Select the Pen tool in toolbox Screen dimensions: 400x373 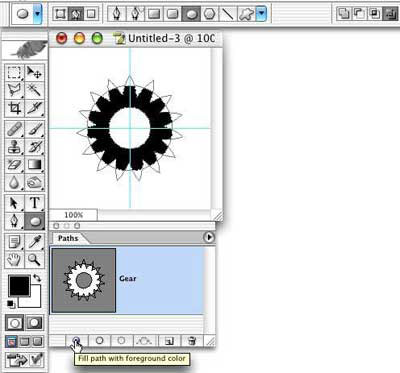click(14, 221)
